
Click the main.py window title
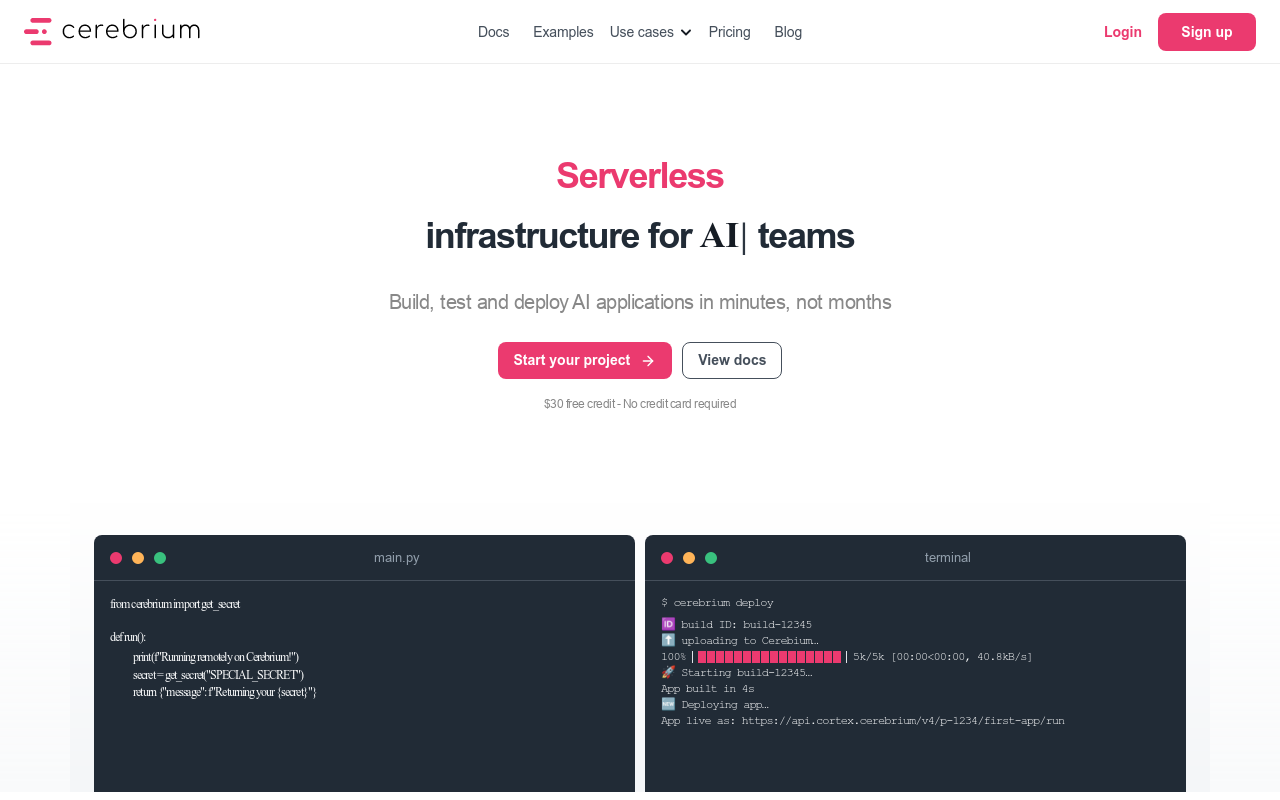397,558
